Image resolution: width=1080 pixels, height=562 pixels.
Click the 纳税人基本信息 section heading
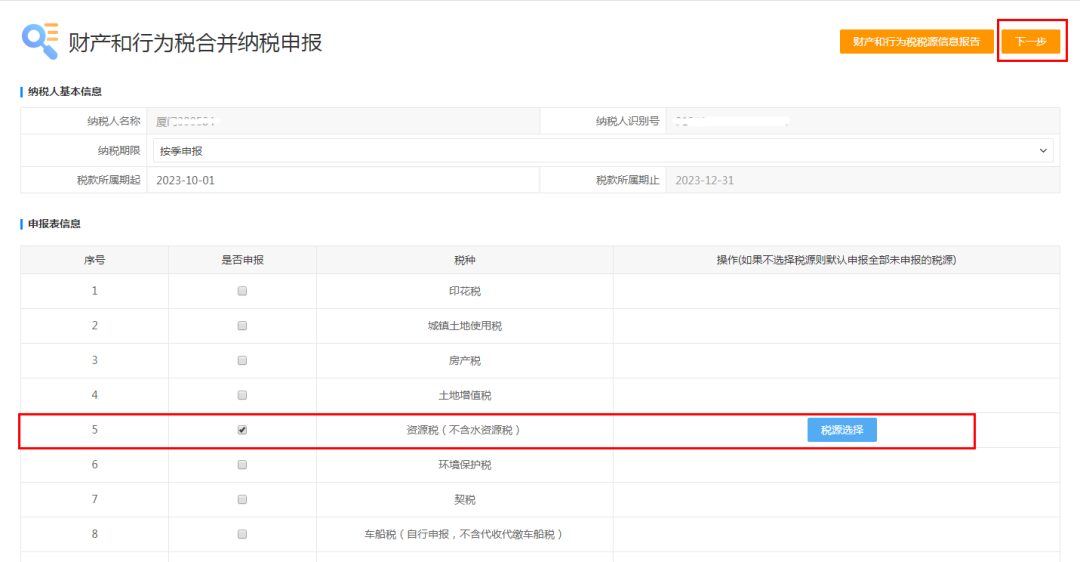coord(65,92)
